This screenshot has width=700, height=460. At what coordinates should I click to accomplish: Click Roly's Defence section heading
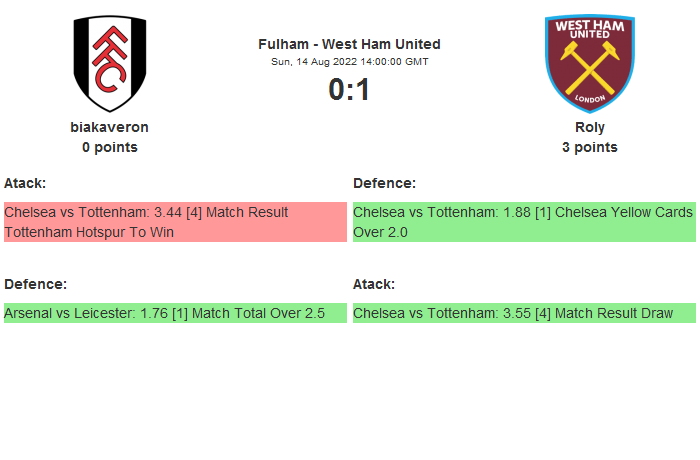pos(384,183)
